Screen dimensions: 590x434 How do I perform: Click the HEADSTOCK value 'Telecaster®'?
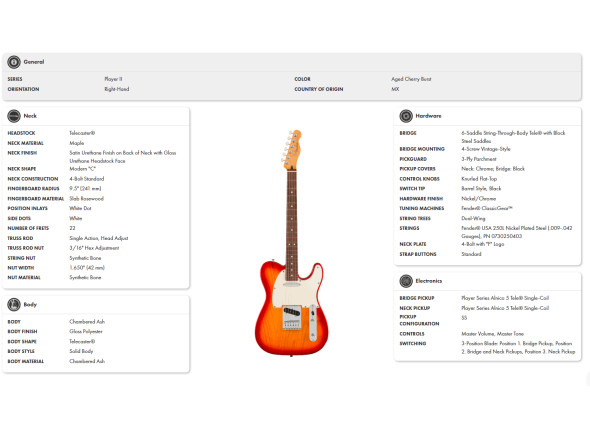[x=82, y=133]
